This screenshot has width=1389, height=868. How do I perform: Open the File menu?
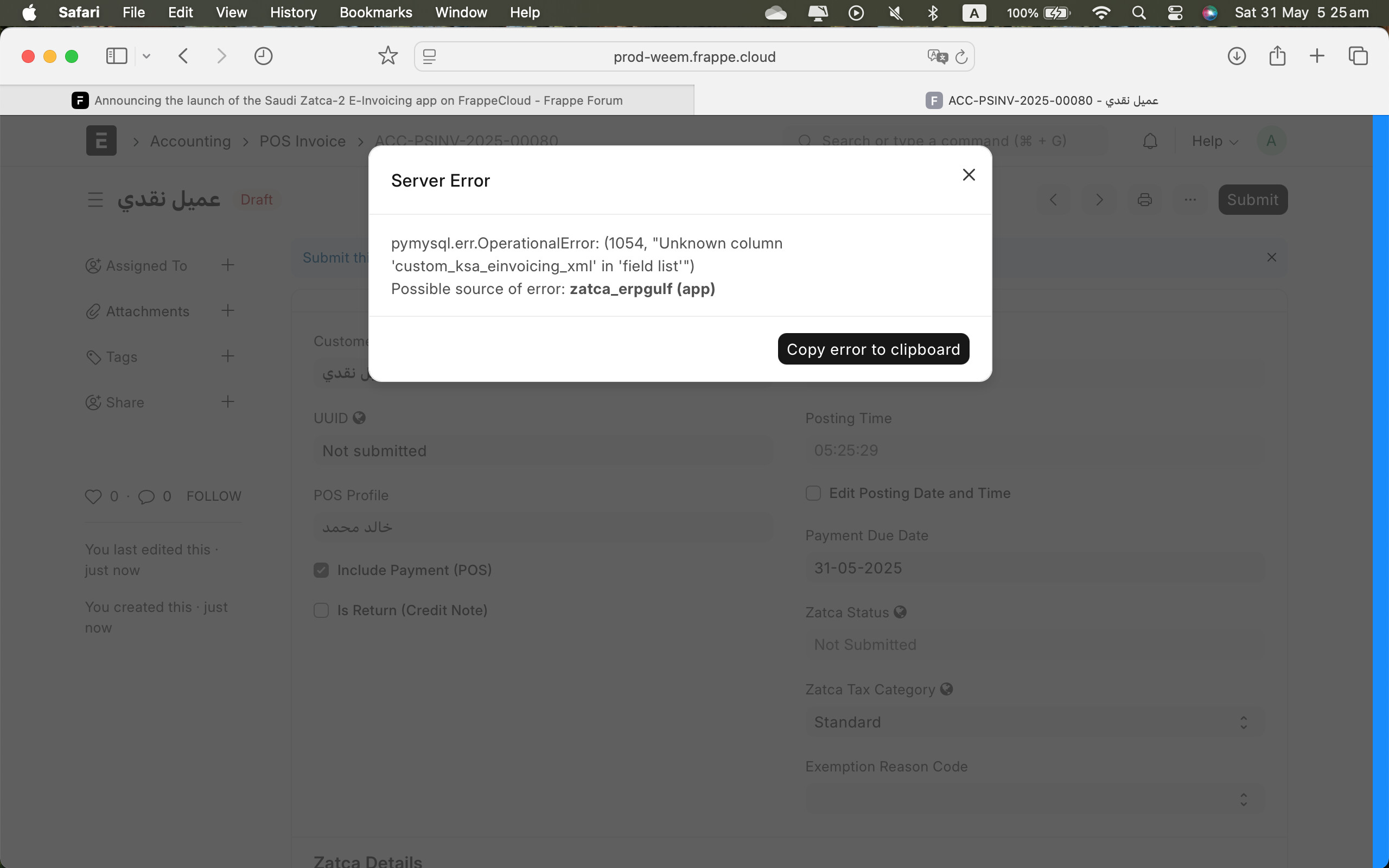pos(133,12)
